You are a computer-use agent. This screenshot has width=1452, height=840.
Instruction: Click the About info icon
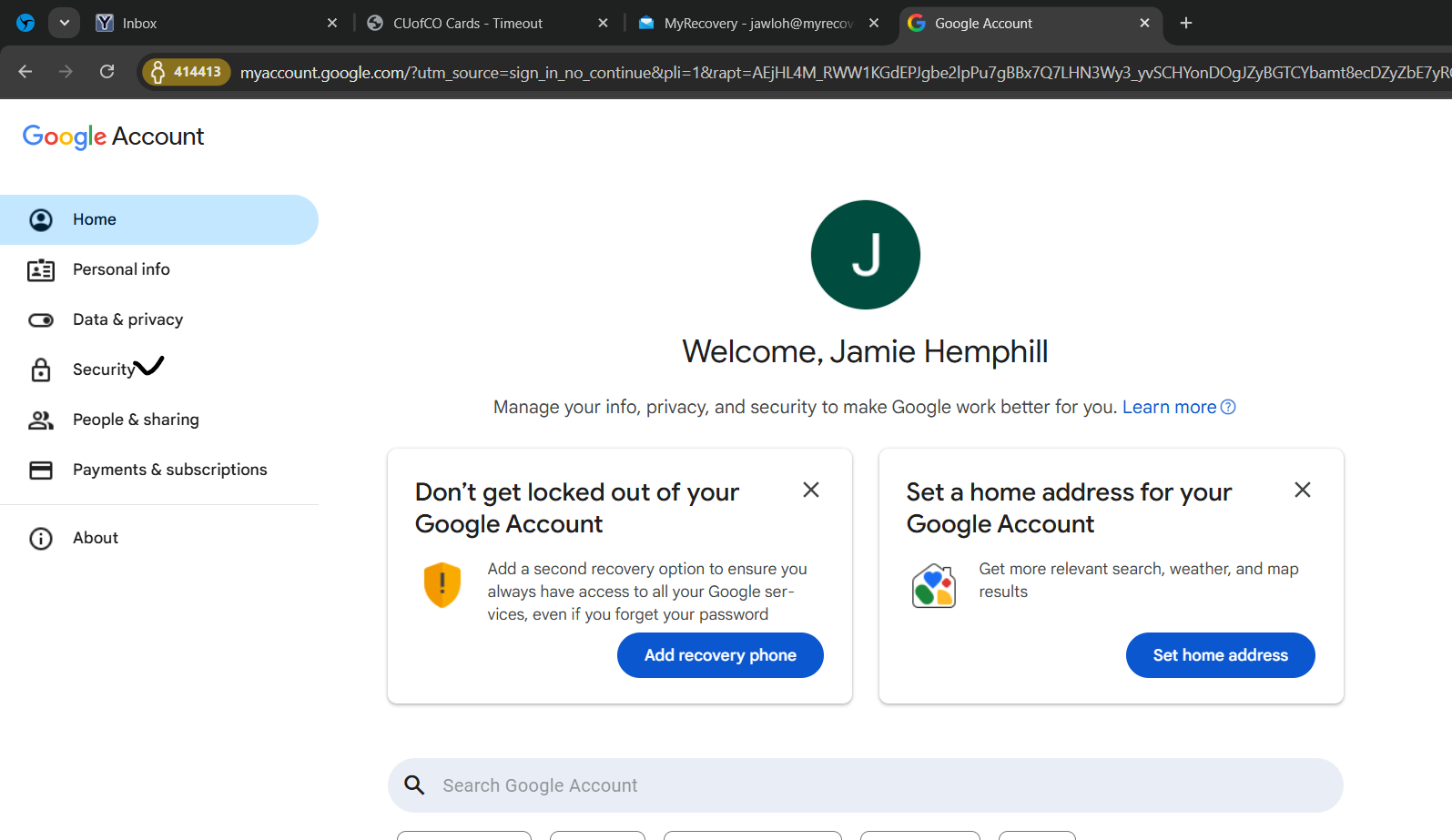[41, 539]
